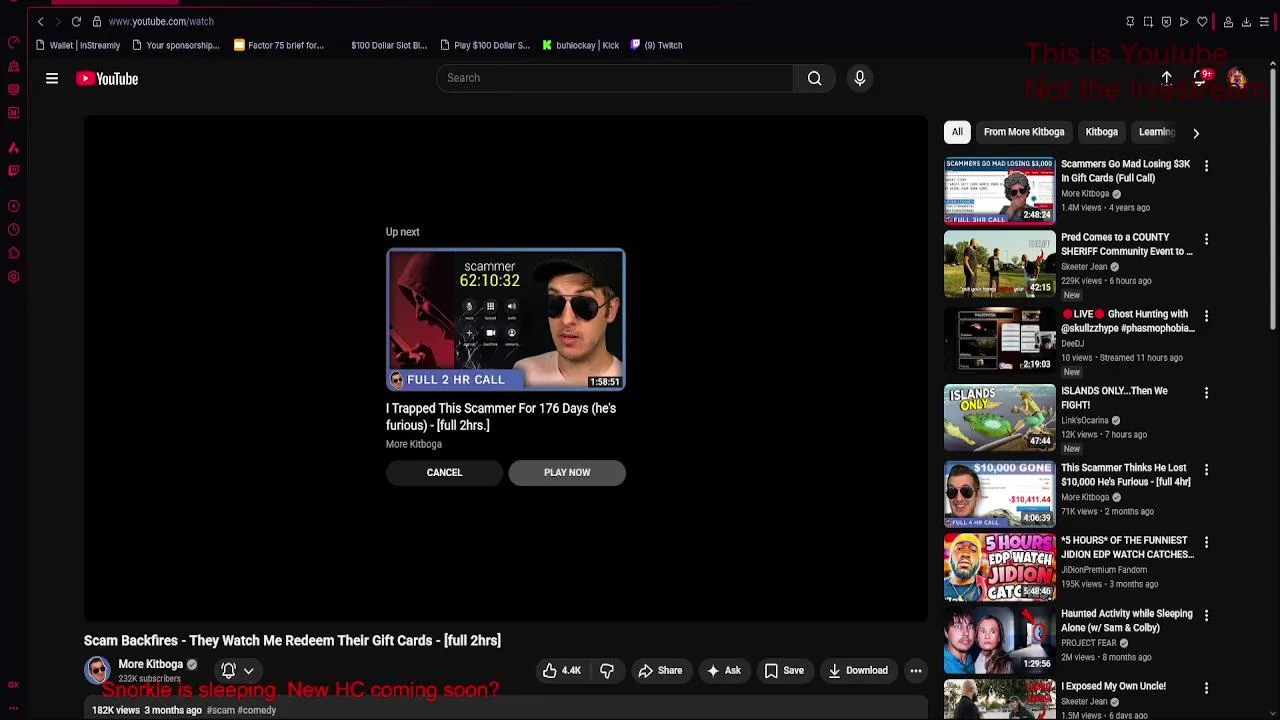Click the browser address bar URL
The height and width of the screenshot is (720, 1280).
(x=161, y=21)
